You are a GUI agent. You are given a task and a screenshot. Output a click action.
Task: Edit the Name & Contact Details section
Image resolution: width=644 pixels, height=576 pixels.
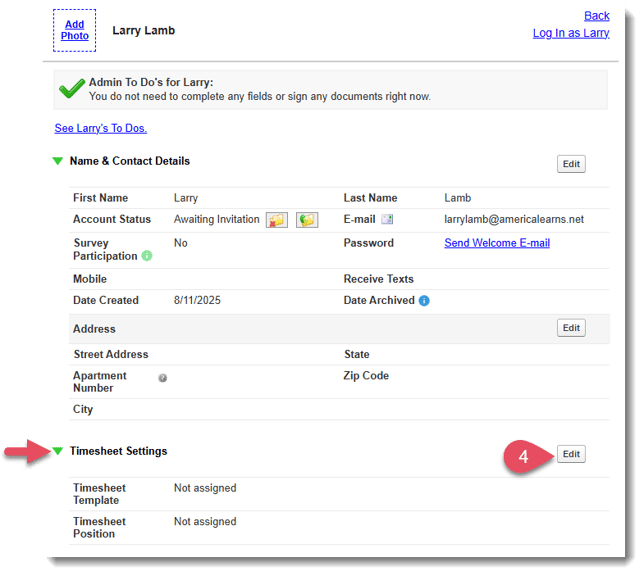(571, 164)
